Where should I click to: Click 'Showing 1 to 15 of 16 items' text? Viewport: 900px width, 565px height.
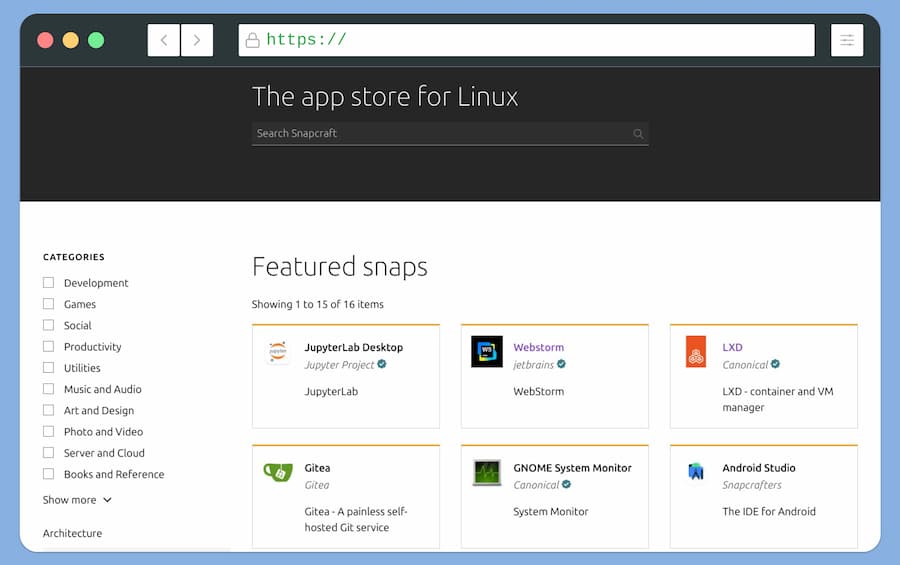[x=317, y=304]
